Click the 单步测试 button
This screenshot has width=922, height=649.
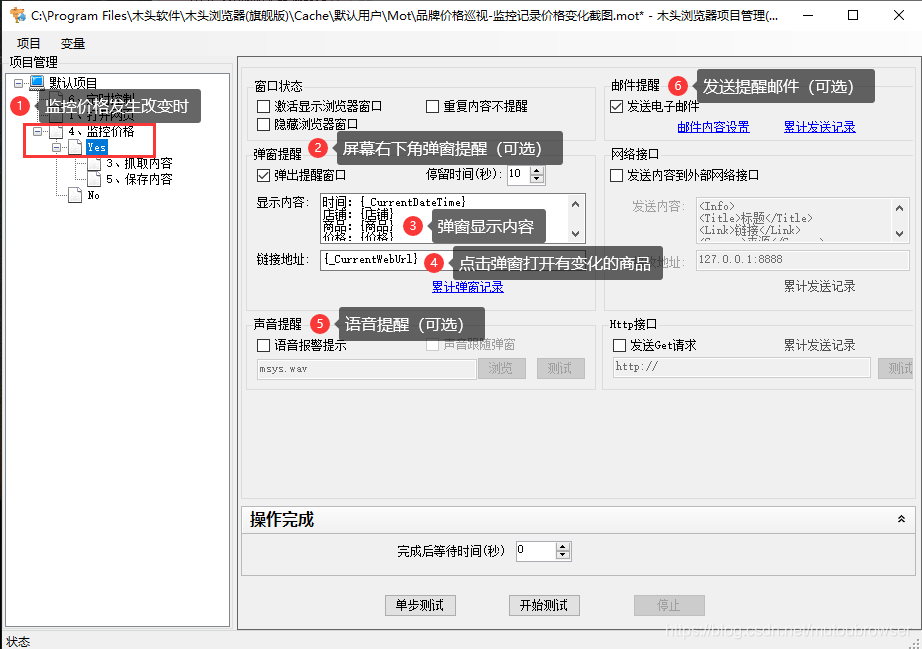tap(420, 605)
